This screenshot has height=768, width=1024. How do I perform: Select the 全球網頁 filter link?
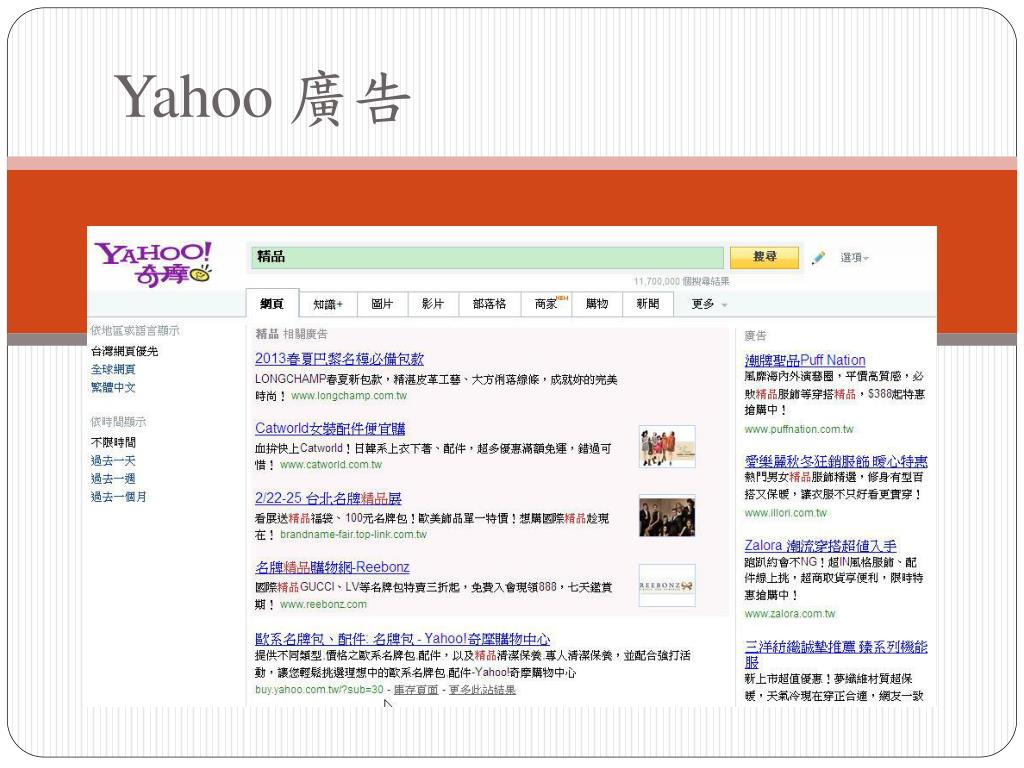point(113,369)
